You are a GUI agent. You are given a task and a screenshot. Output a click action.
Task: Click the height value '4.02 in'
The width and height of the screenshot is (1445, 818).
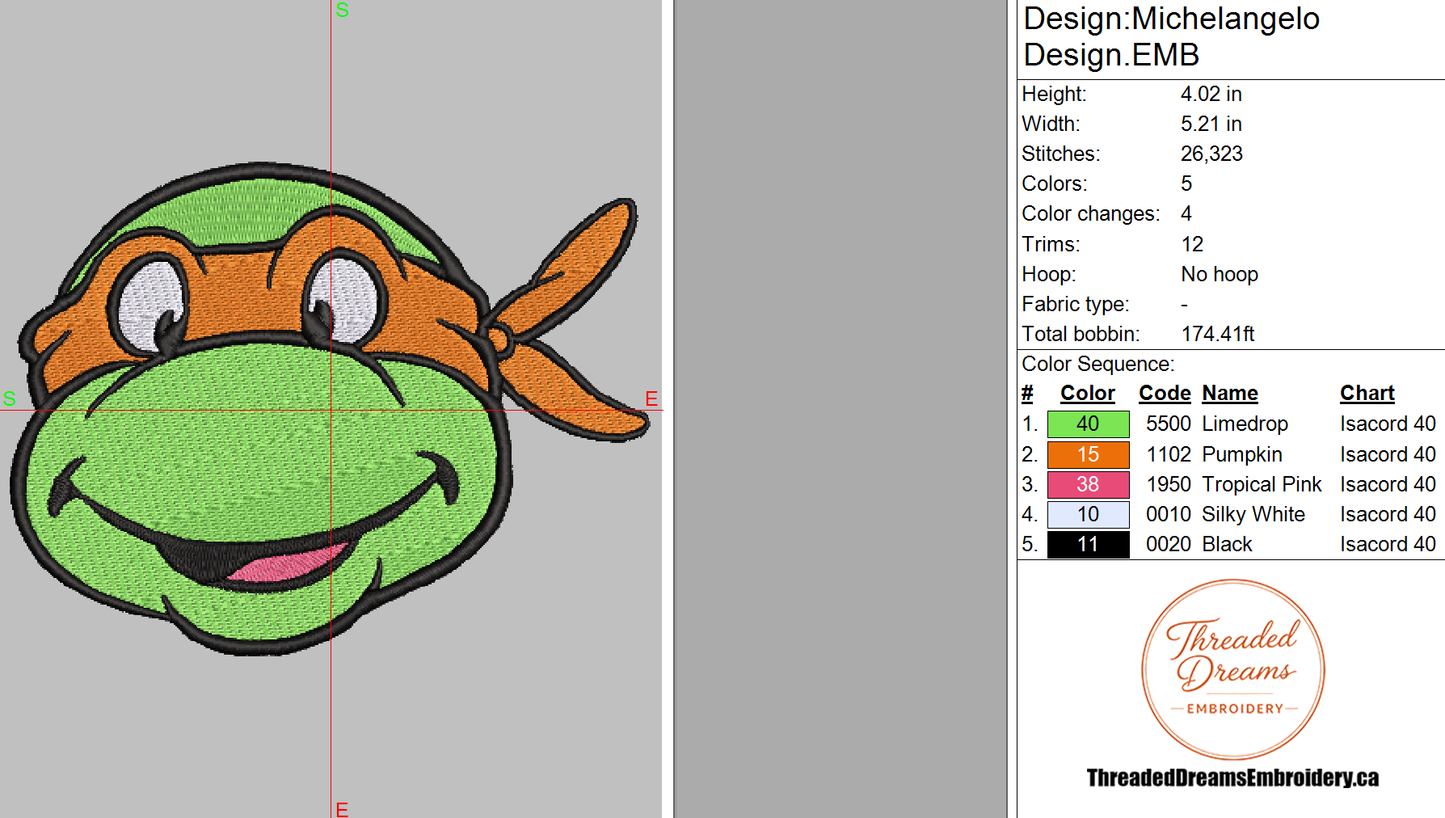point(1211,94)
